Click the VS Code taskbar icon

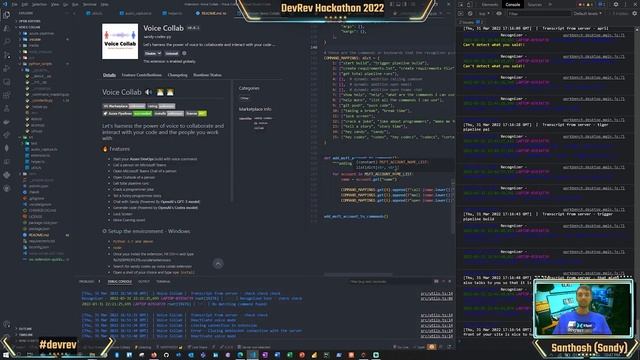click(x=253, y=355)
